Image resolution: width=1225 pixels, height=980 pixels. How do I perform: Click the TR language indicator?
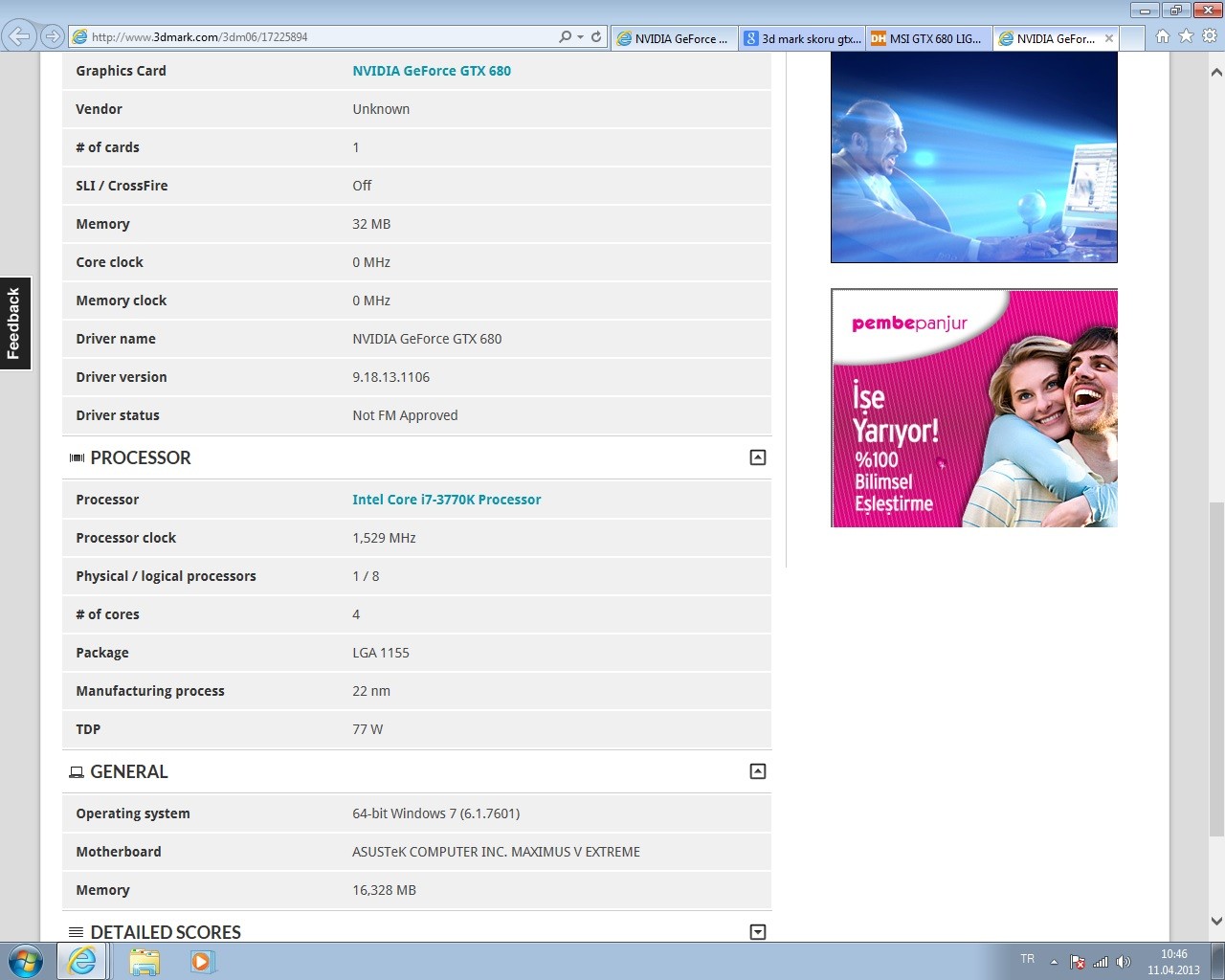coord(1027,959)
